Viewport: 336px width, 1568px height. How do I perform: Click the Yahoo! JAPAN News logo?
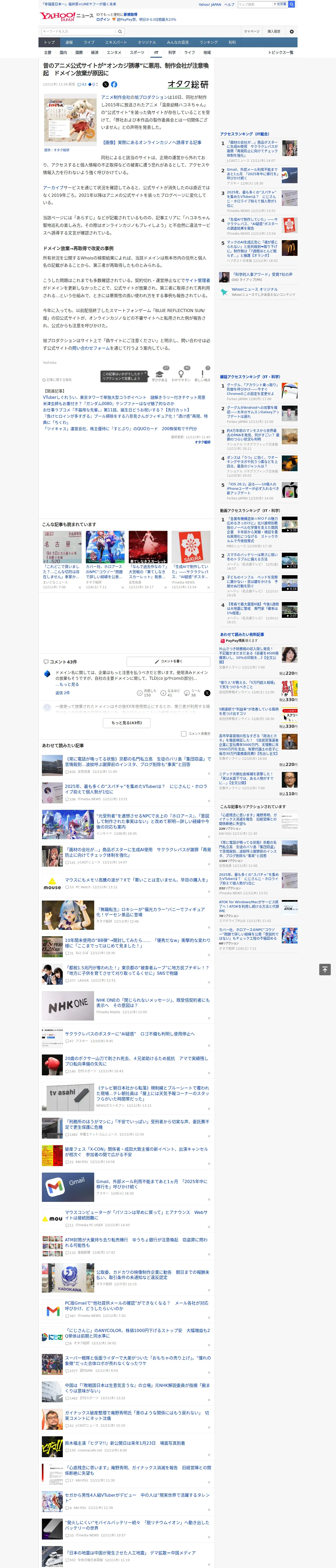tap(66, 16)
